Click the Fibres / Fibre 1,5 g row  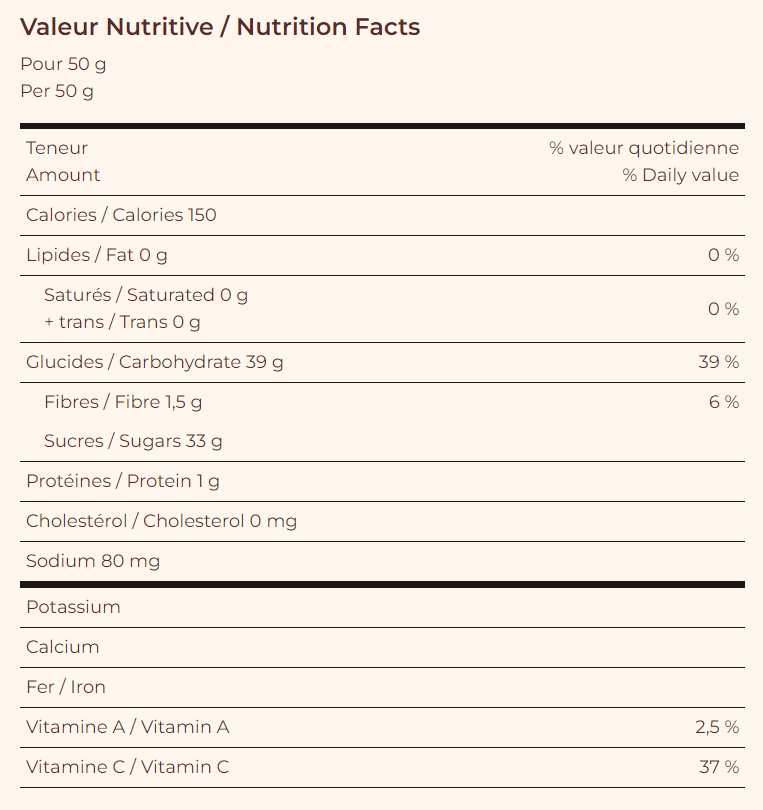[x=123, y=402]
